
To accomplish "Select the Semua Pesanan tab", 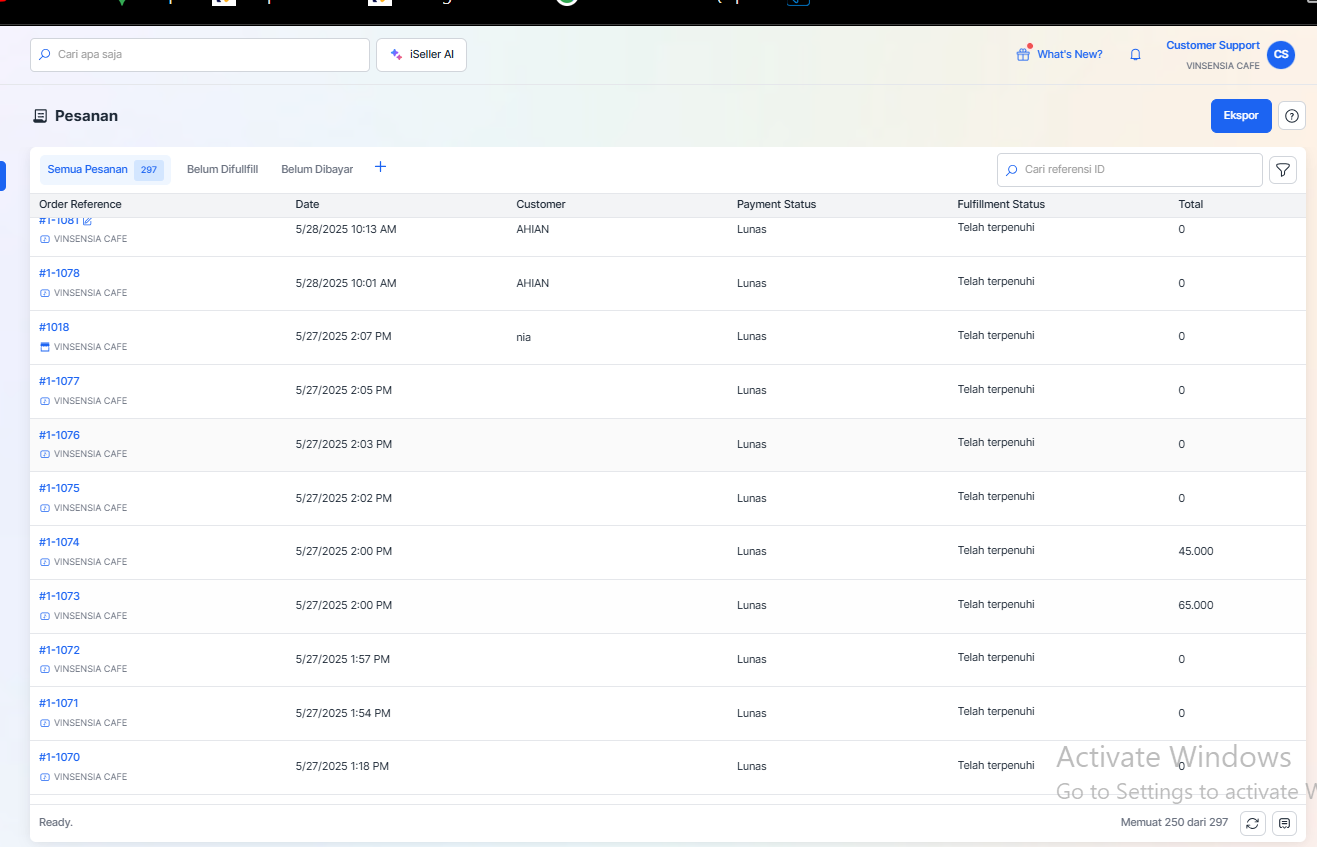I will pyautogui.click(x=88, y=170).
